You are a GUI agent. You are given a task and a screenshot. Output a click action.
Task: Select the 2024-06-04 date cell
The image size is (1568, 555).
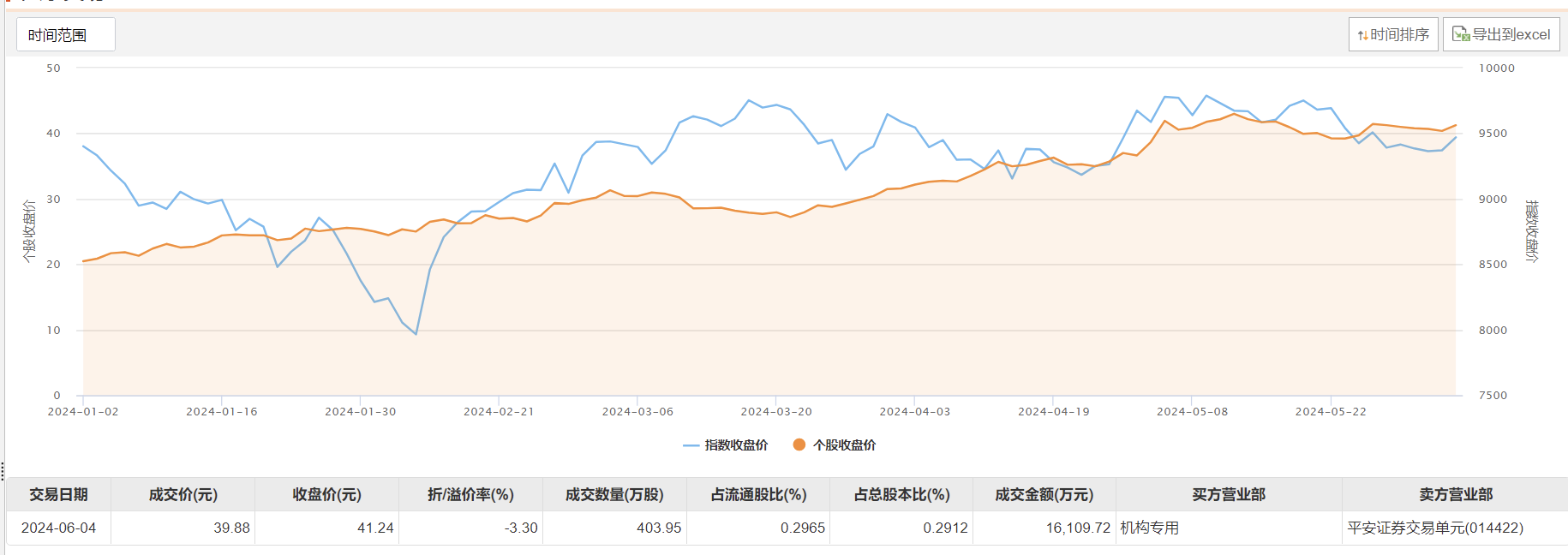coord(58,528)
